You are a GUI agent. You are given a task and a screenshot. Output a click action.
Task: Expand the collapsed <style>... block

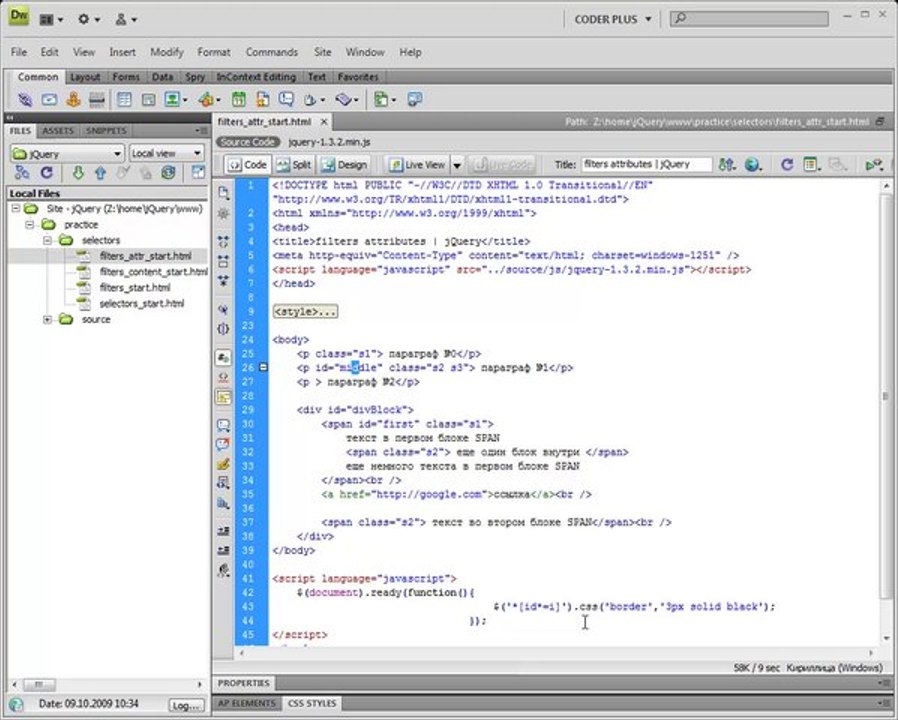[305, 312]
